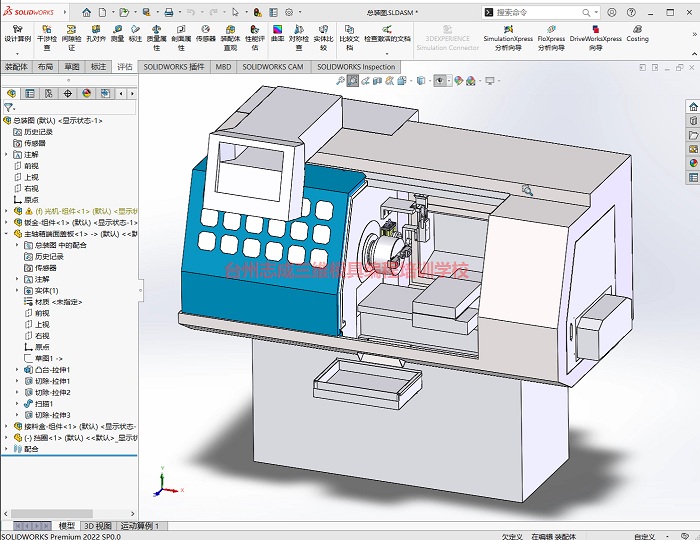This screenshot has height=540, width=700.
Task: Open the SOLIDWORKS Home icon in title bar
Action: (x=87, y=12)
